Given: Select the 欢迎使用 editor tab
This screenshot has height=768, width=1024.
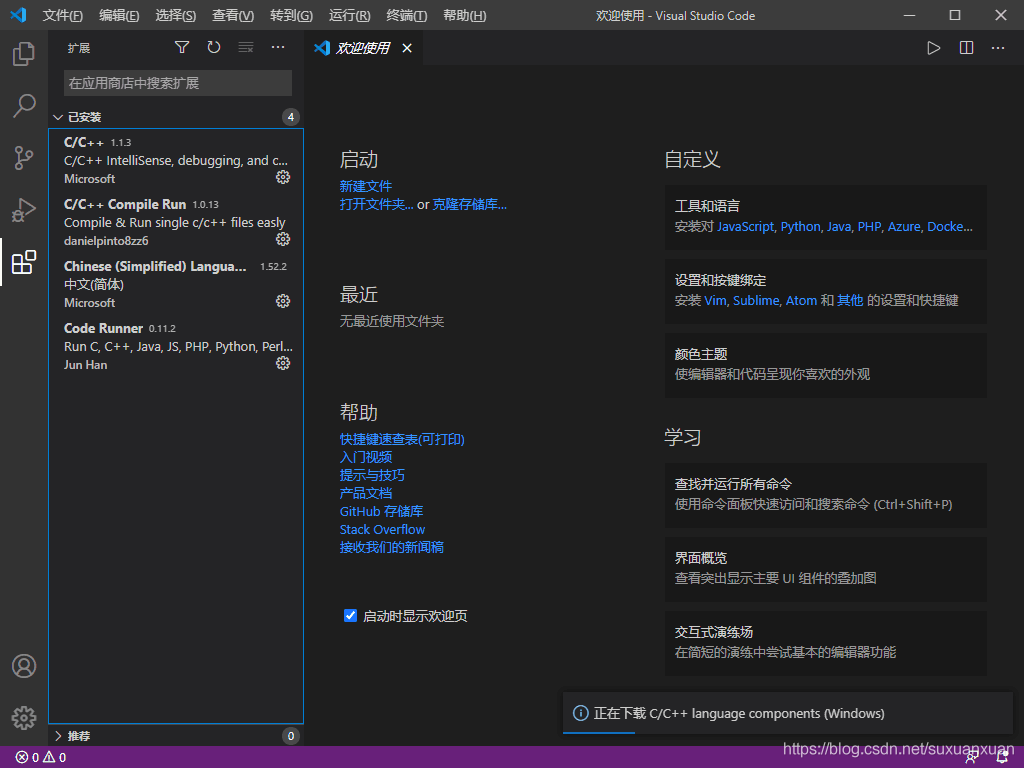Looking at the screenshot, I should tap(363, 48).
